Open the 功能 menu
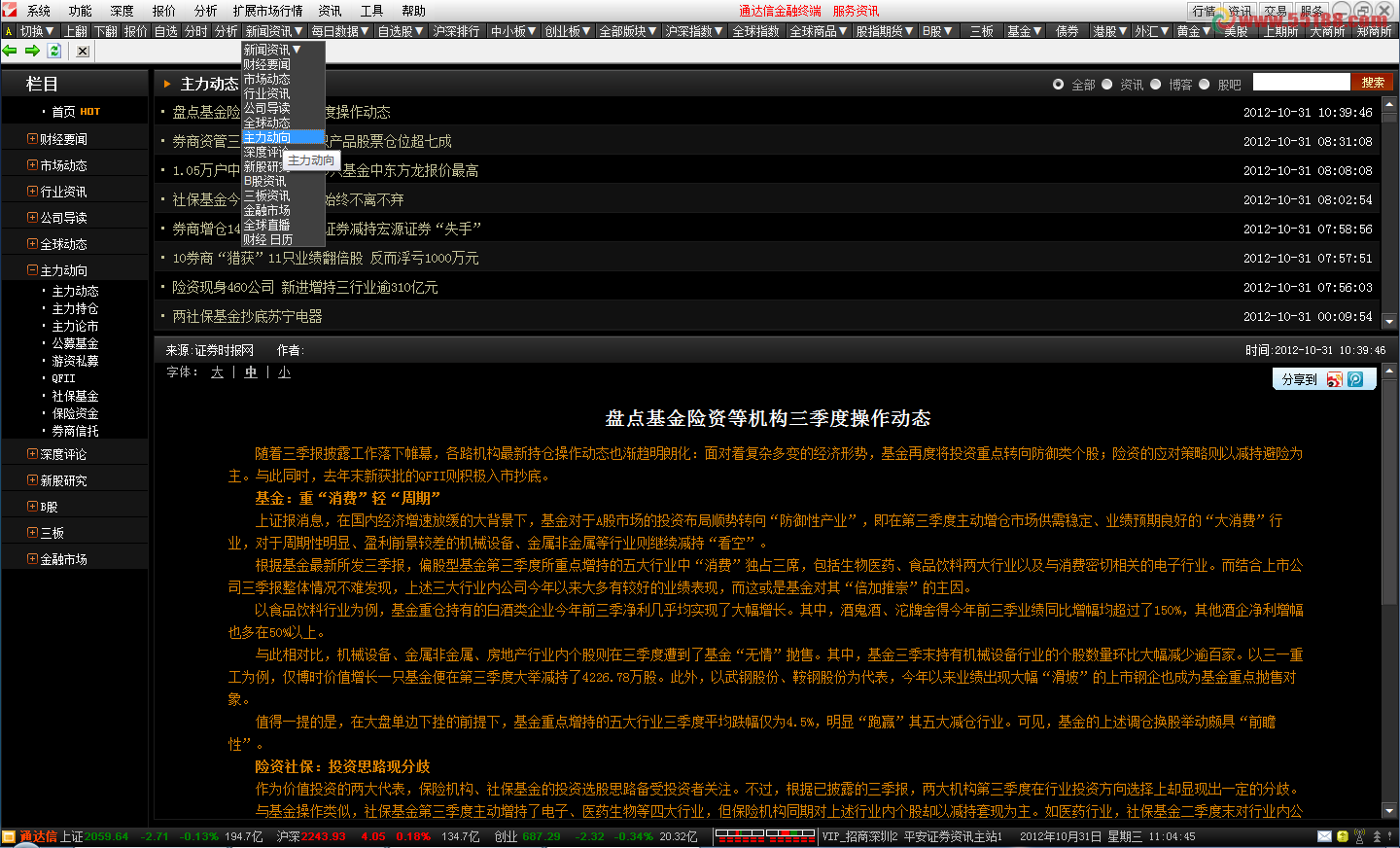Screen dimensions: 1400x848 (81, 11)
